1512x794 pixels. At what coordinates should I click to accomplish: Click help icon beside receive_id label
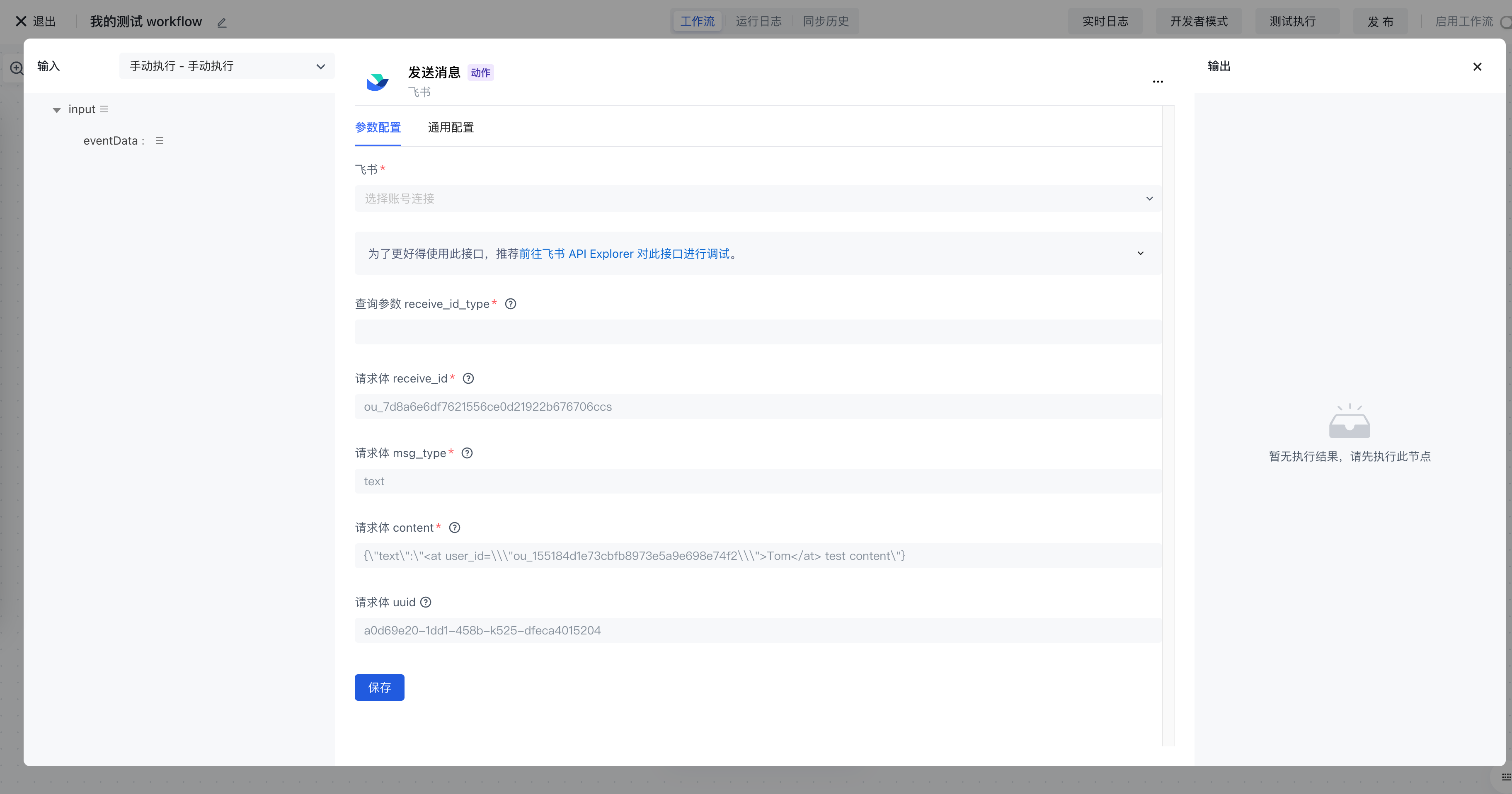468,378
